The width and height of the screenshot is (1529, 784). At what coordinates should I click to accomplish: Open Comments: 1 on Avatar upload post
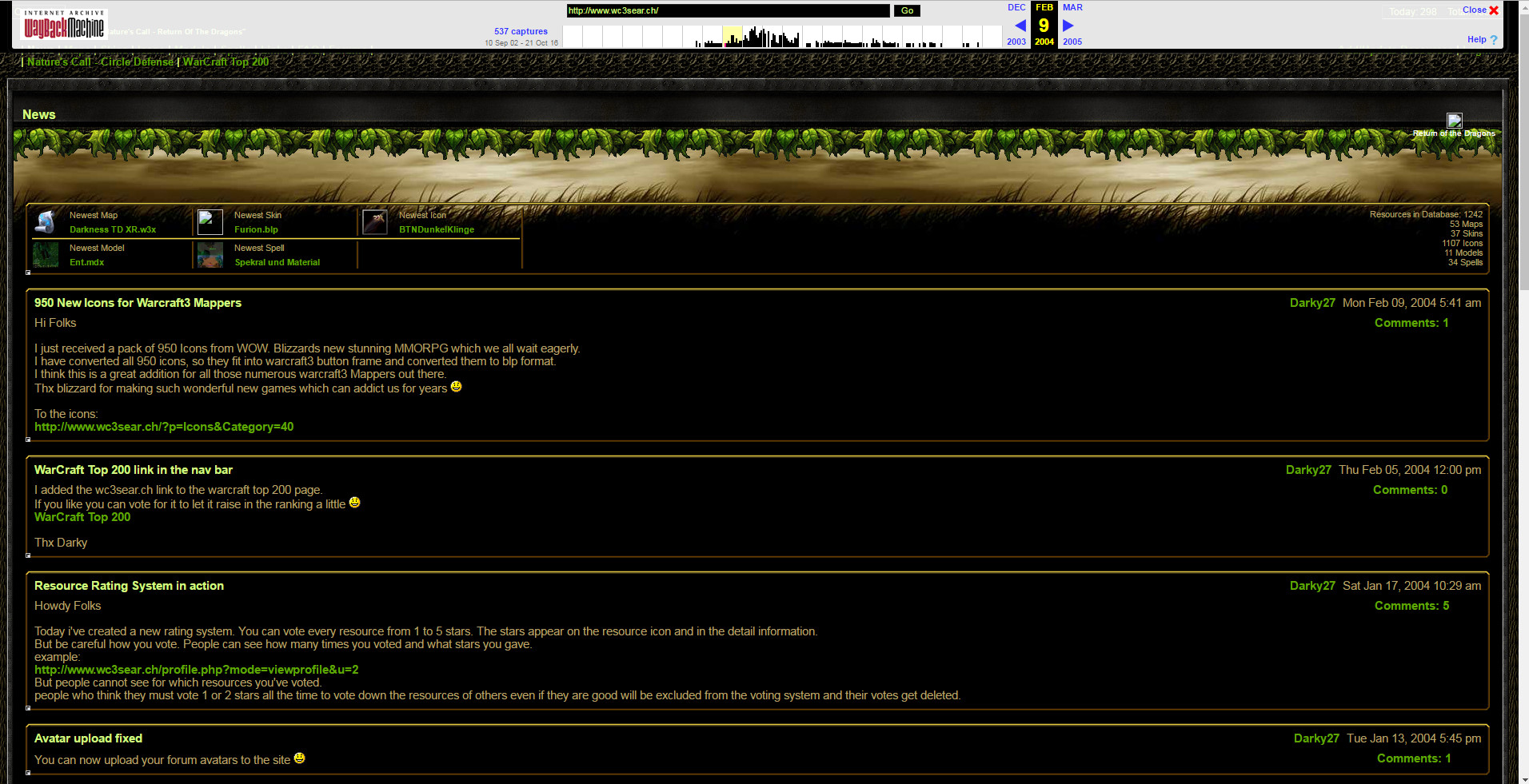click(1414, 758)
